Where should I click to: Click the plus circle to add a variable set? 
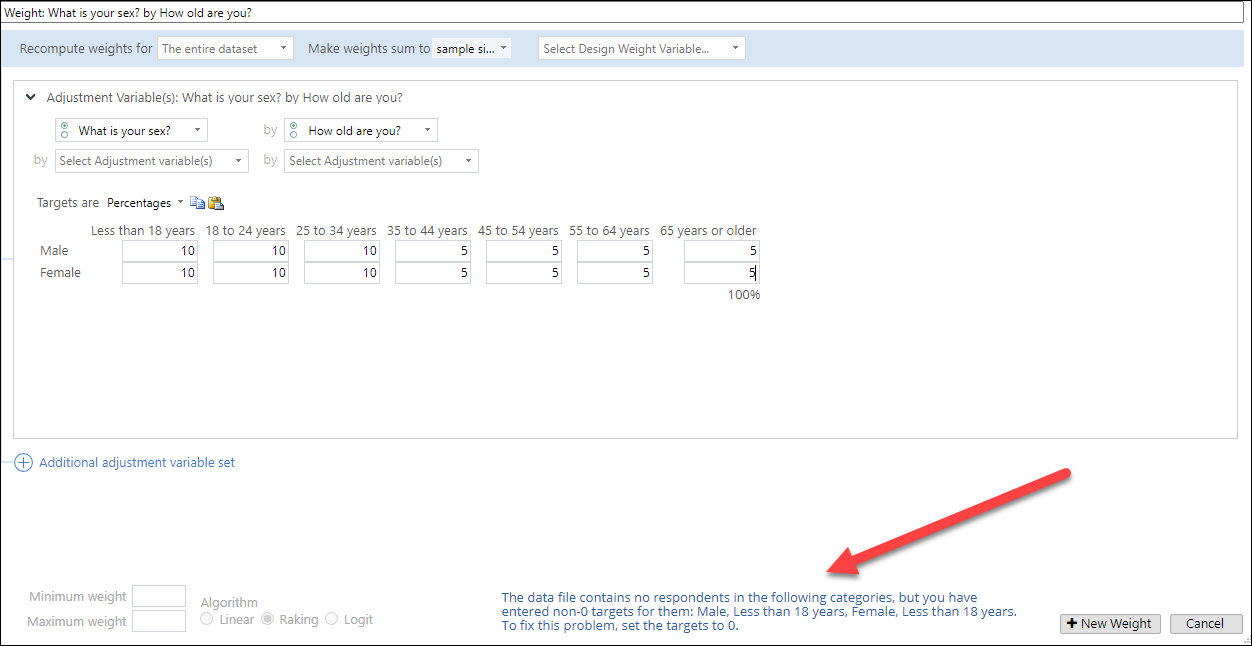23,463
